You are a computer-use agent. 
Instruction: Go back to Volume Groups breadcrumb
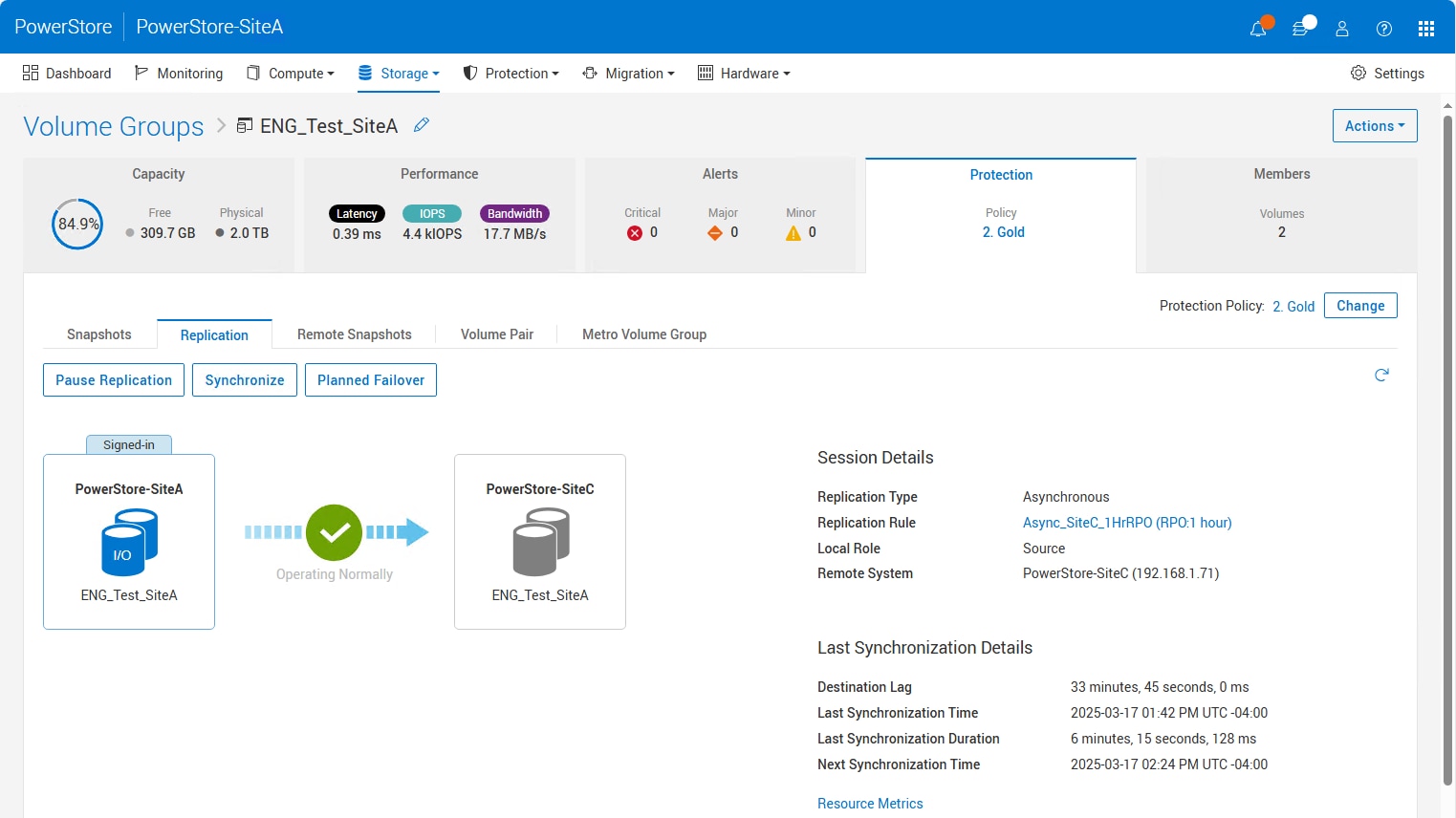coord(114,126)
